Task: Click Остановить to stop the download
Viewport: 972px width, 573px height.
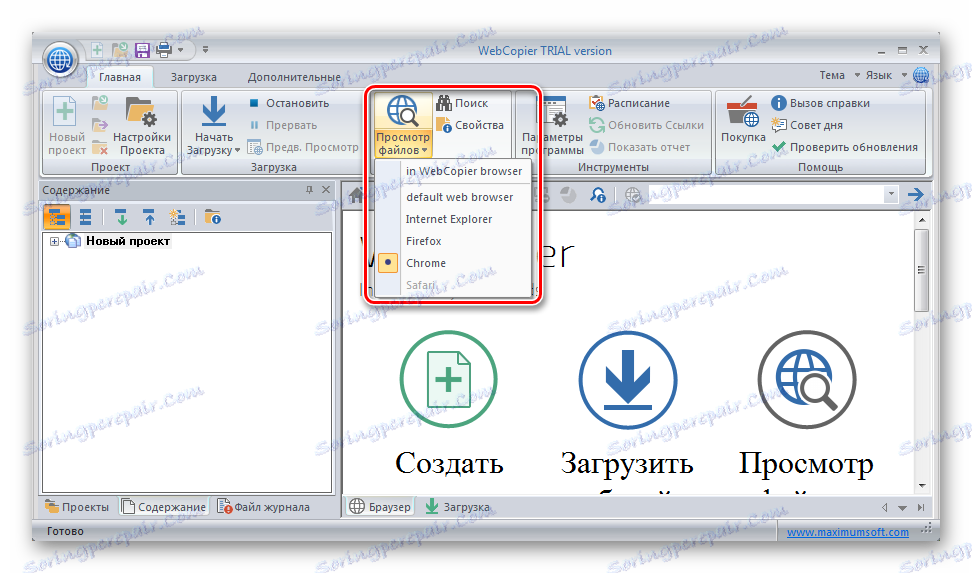Action: pyautogui.click(x=289, y=103)
